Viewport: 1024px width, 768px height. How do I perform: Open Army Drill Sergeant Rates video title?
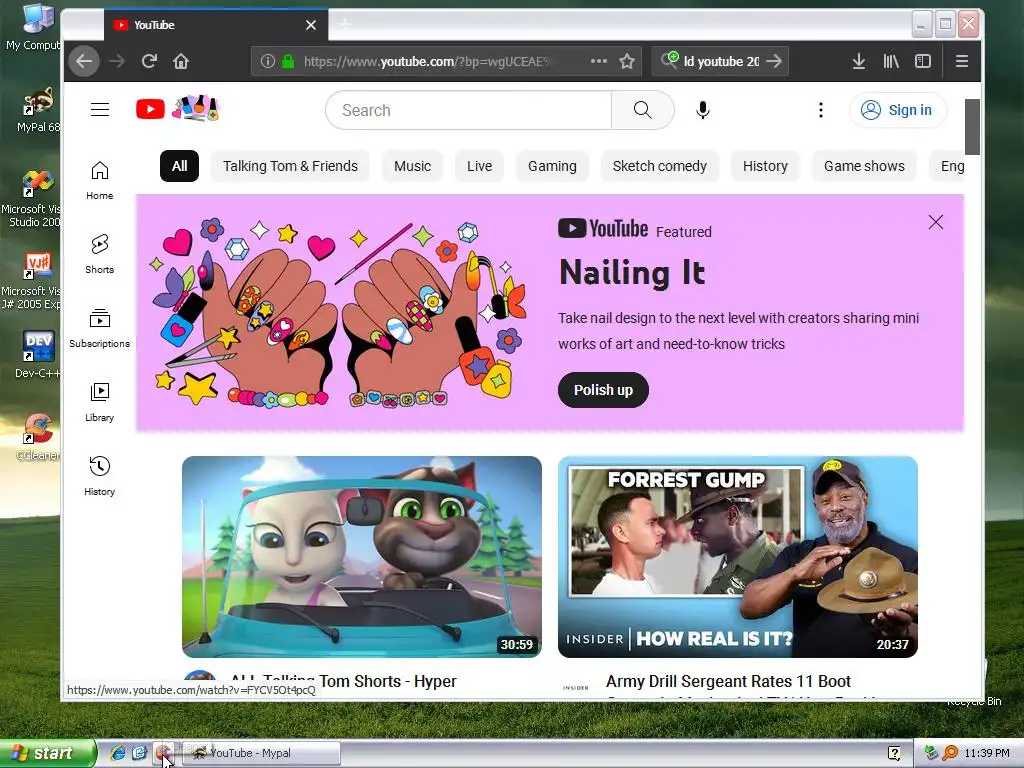pos(728,682)
